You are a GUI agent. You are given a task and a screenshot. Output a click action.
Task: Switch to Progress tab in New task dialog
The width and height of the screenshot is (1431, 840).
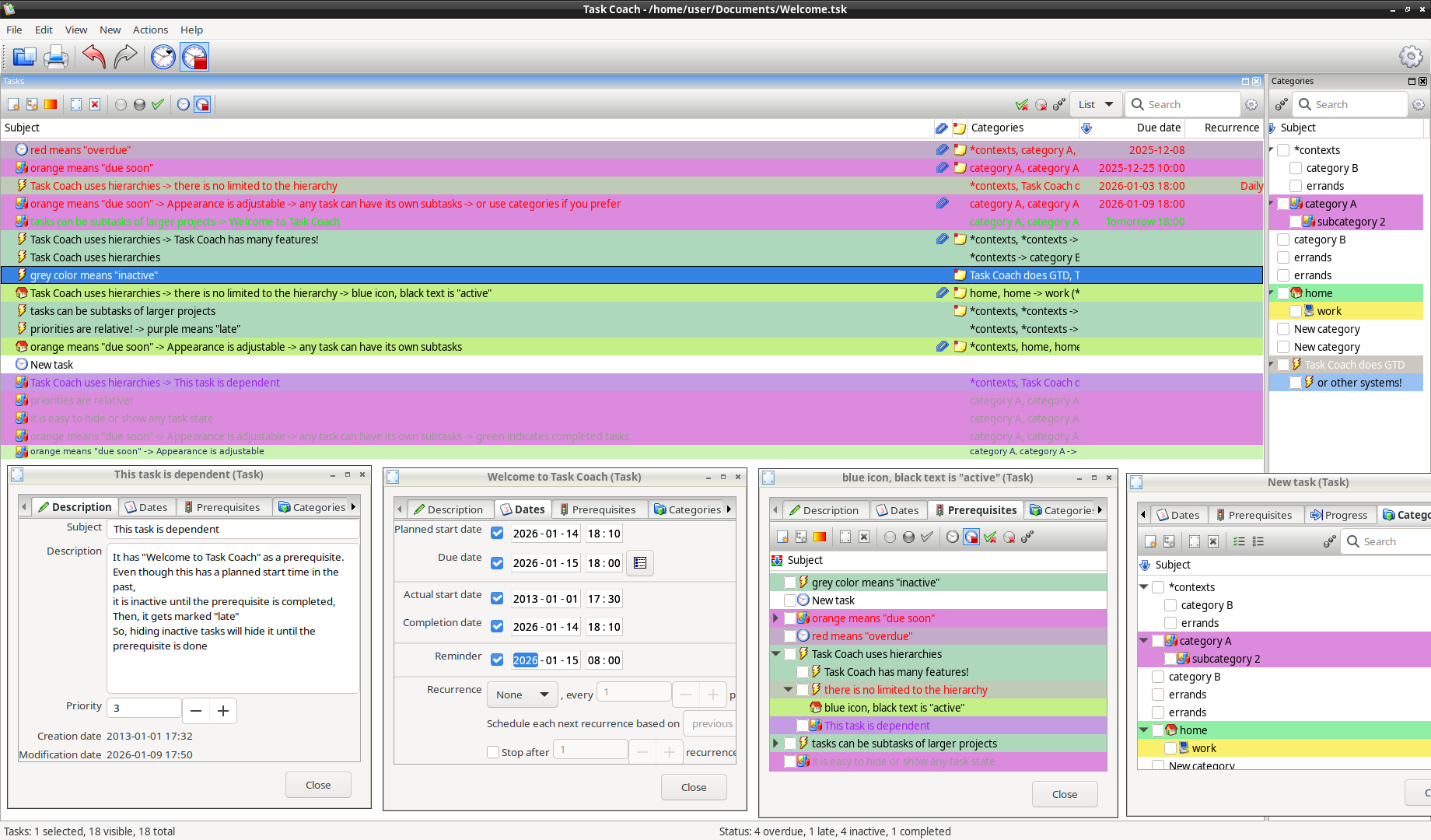[x=1339, y=515]
